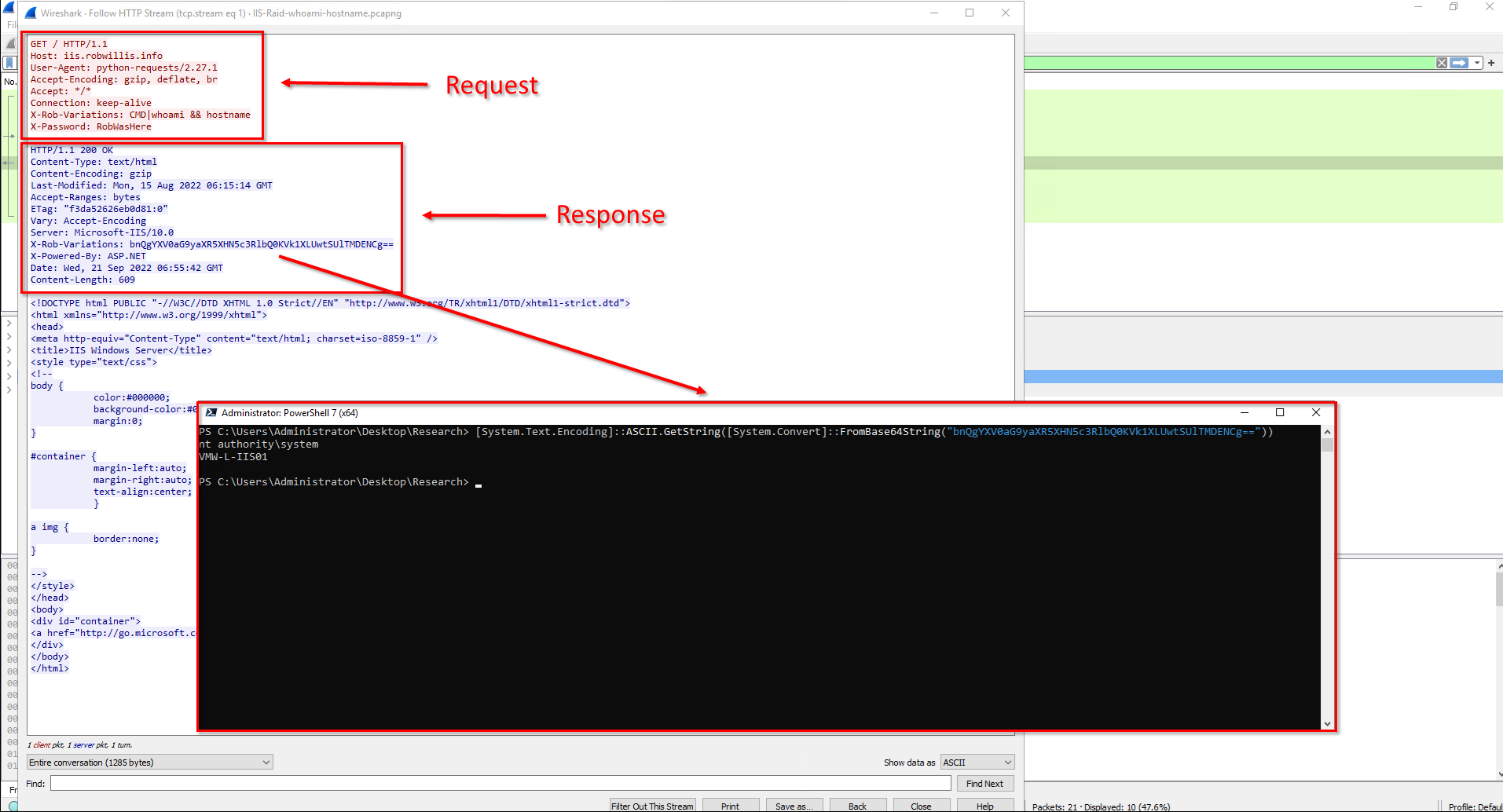Click the 'X-Powered-By: ASP.NET' header line

(88, 256)
